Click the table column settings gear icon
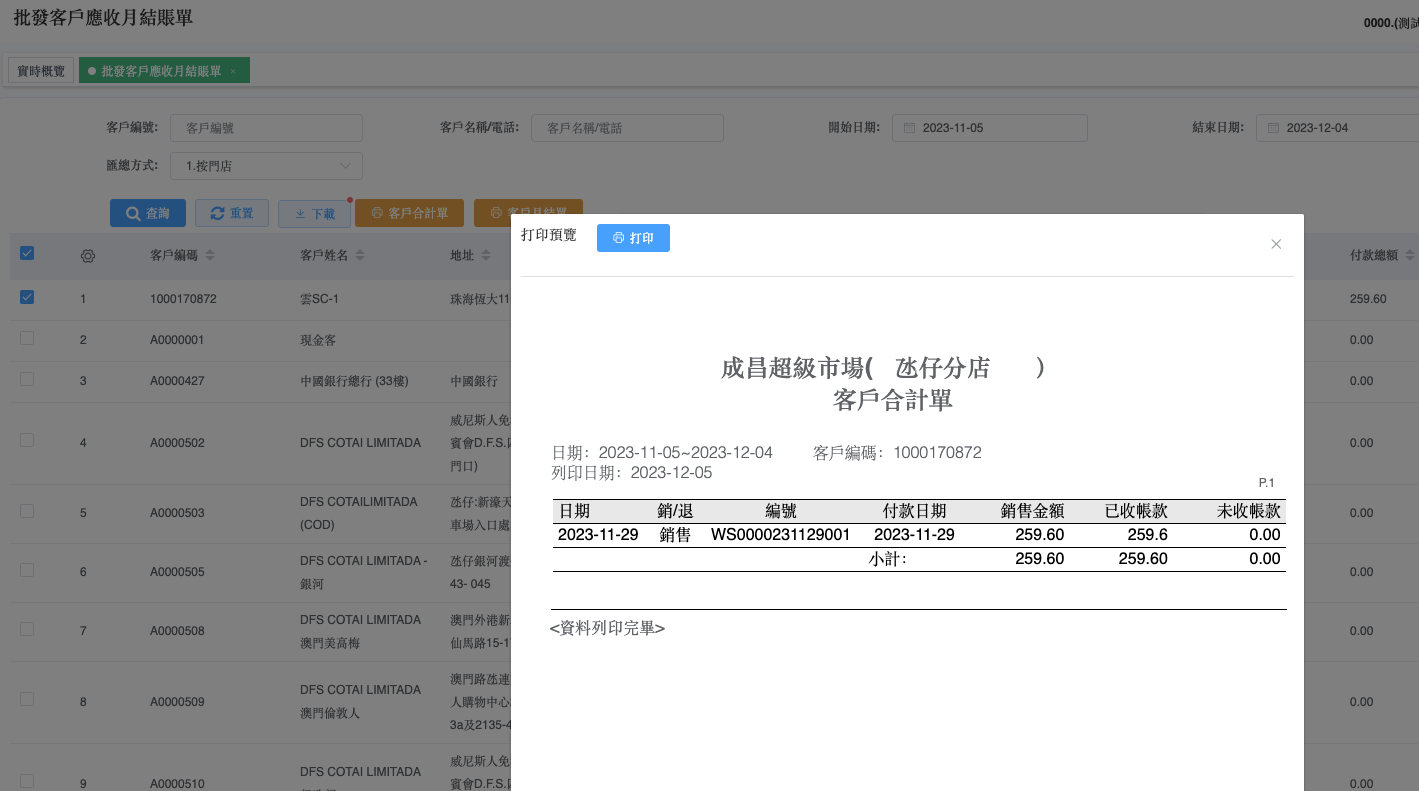Image resolution: width=1419 pixels, height=791 pixels. 88,256
